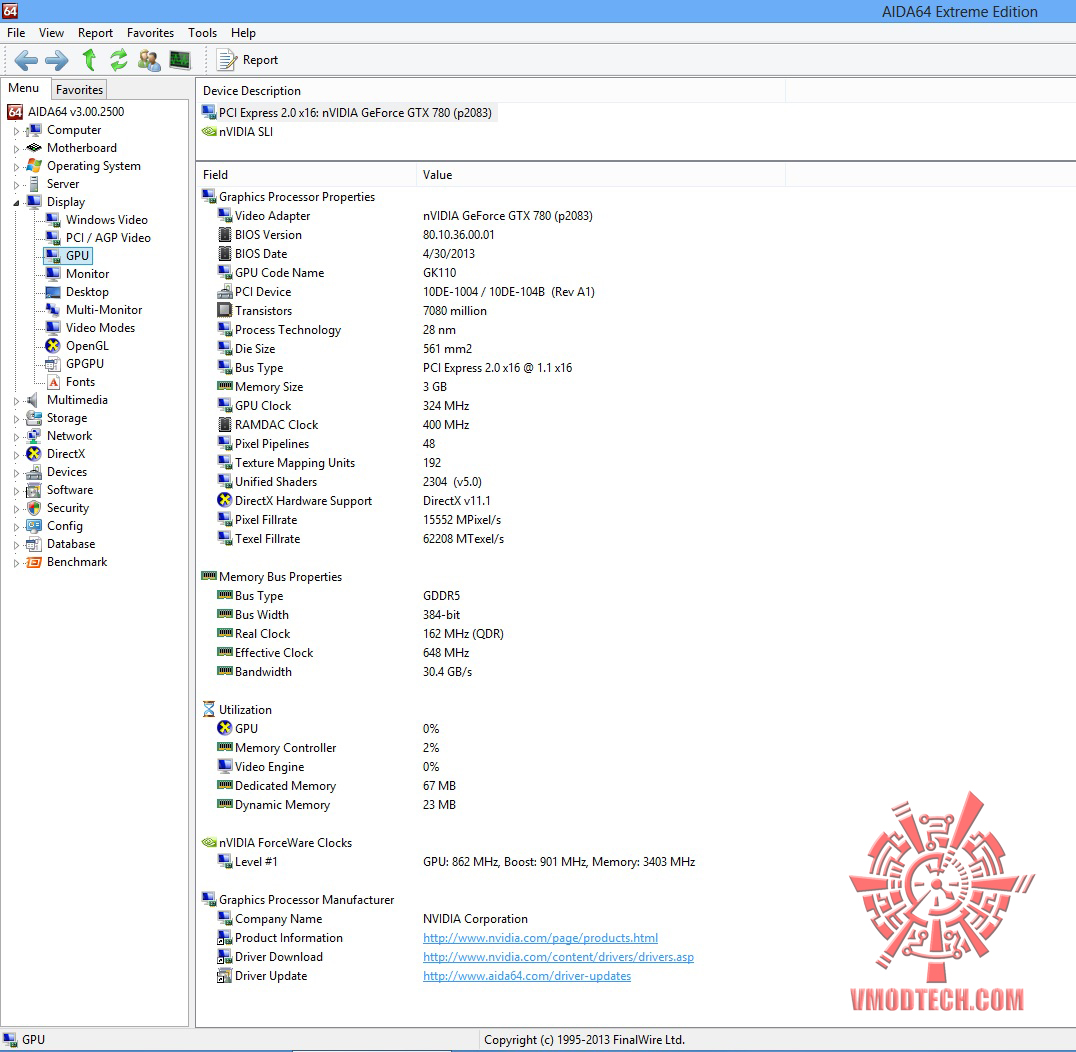Switch to the Menu tab
This screenshot has height=1052, width=1076.
[x=23, y=88]
